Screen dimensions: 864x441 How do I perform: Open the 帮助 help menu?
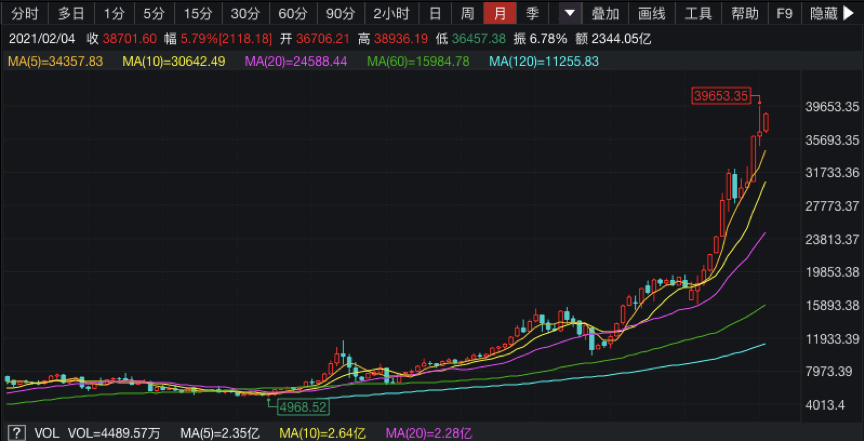[x=744, y=13]
